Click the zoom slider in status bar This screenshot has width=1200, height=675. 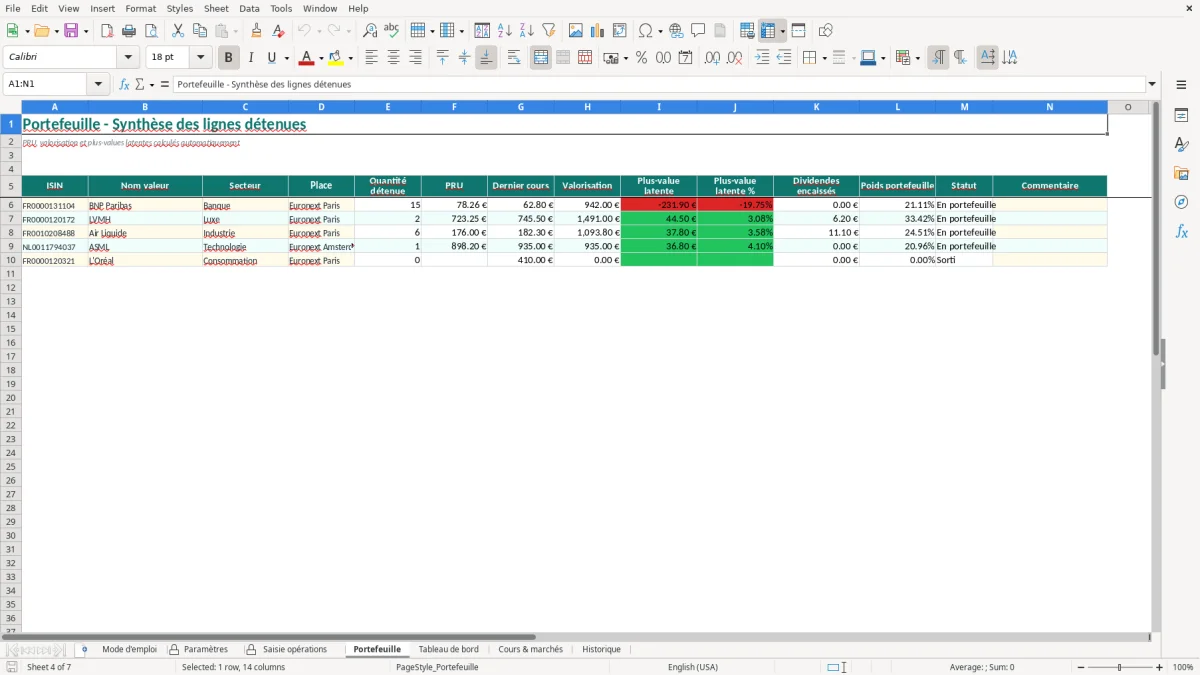coord(1120,667)
